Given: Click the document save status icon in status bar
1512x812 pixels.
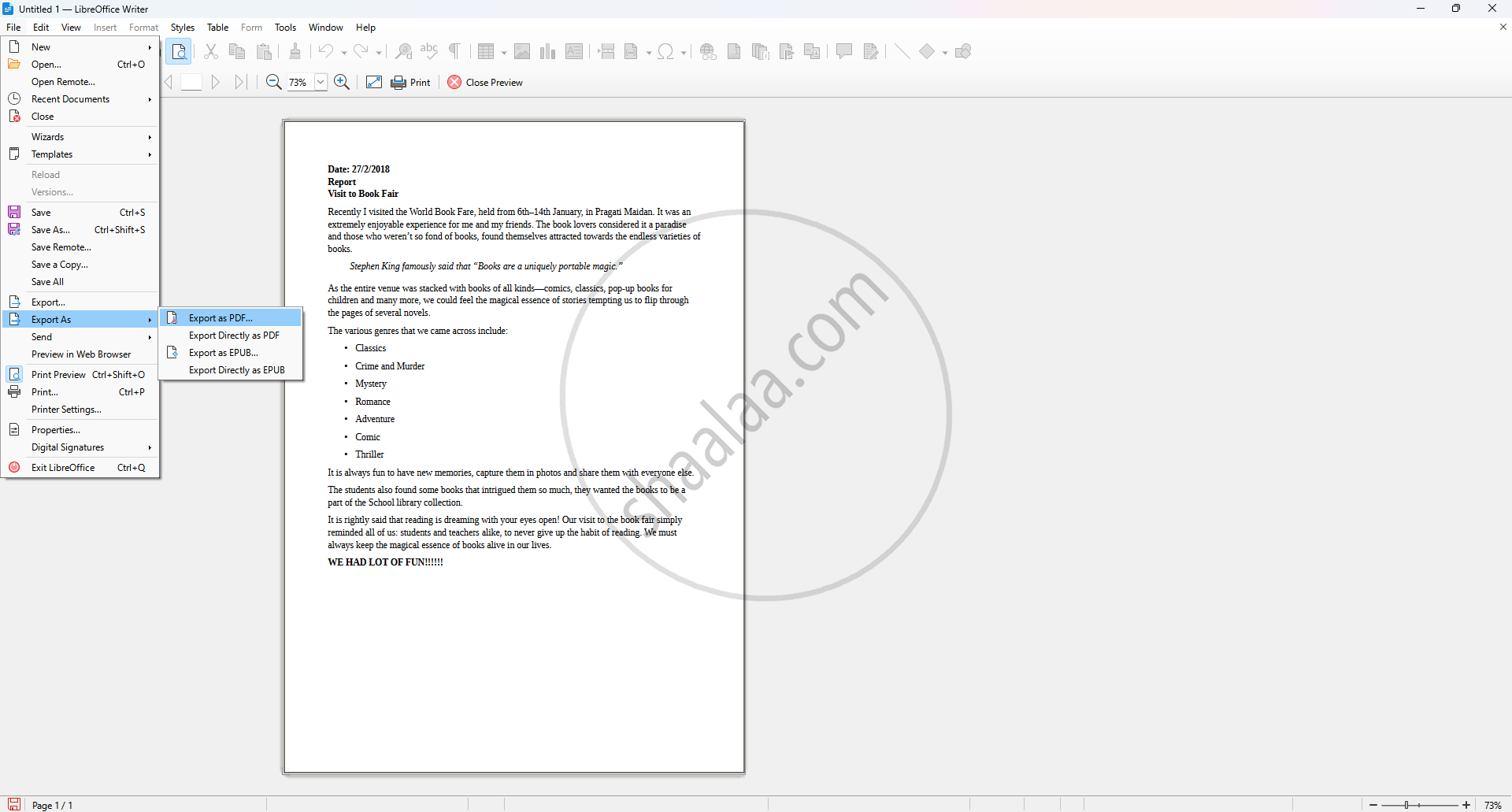Looking at the screenshot, I should [x=14, y=804].
